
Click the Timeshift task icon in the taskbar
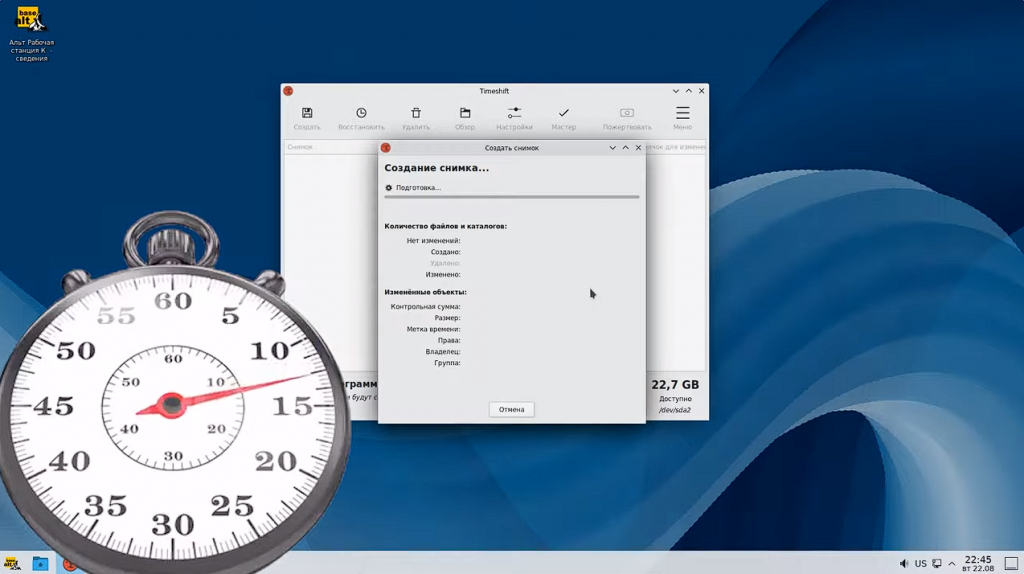69,564
